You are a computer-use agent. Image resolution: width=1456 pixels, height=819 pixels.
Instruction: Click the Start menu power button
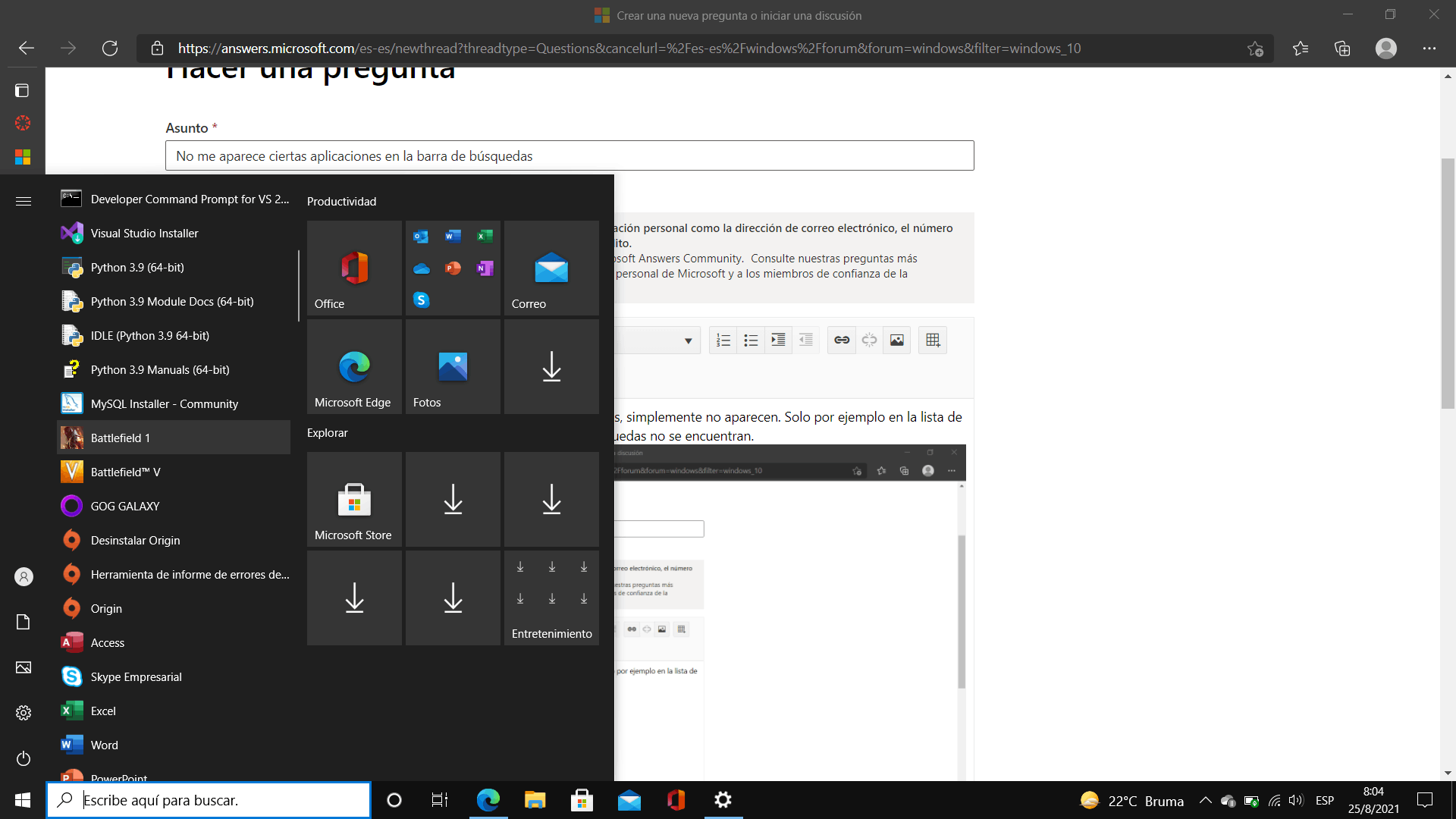click(24, 758)
